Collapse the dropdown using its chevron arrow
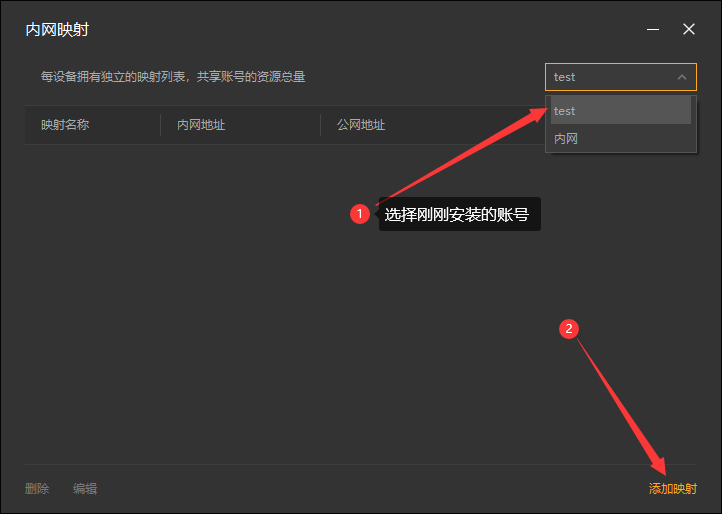 682,77
